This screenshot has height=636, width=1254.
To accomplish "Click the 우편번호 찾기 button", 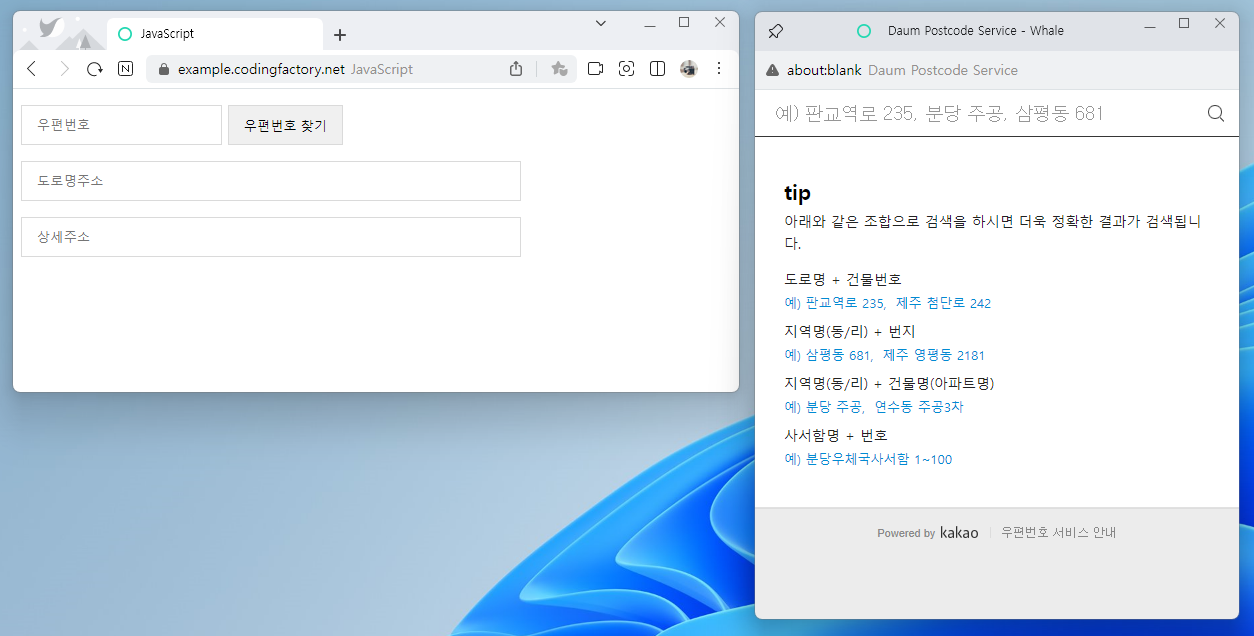I will [x=285, y=125].
